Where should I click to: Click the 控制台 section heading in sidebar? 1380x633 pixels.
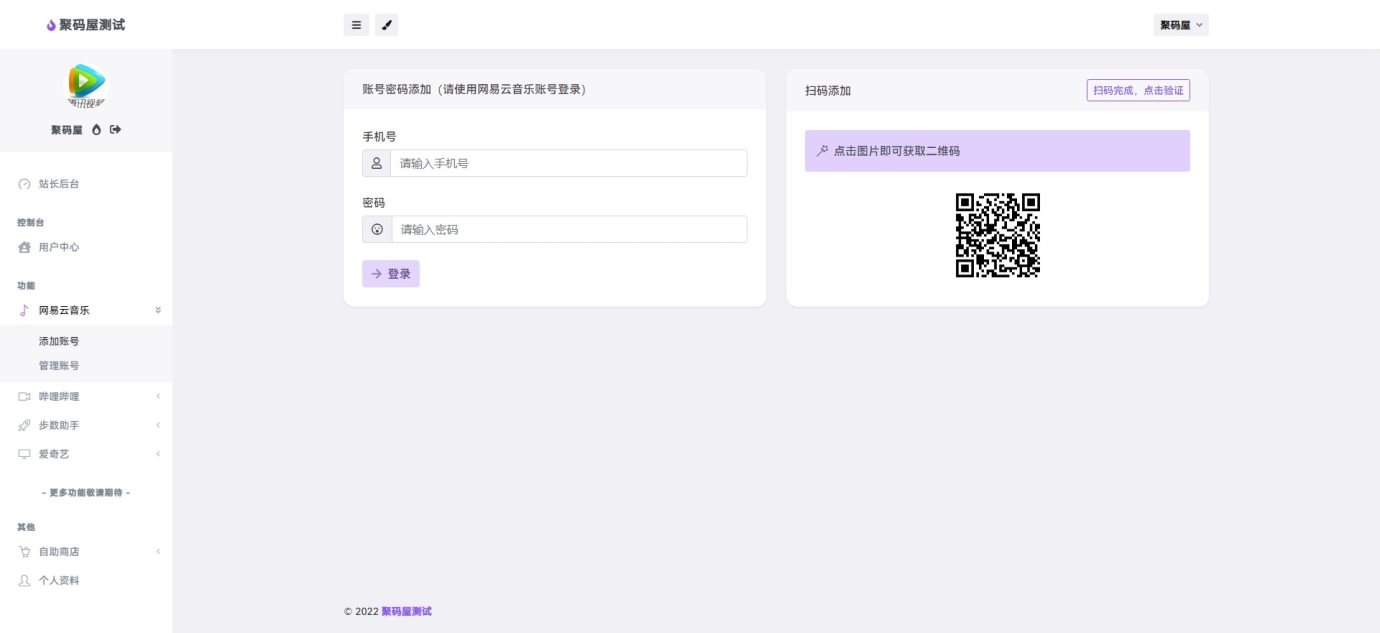tap(30, 222)
